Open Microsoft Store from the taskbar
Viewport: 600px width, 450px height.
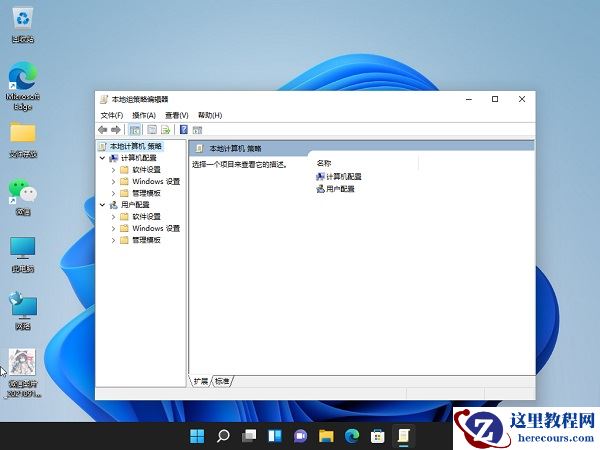tap(378, 436)
